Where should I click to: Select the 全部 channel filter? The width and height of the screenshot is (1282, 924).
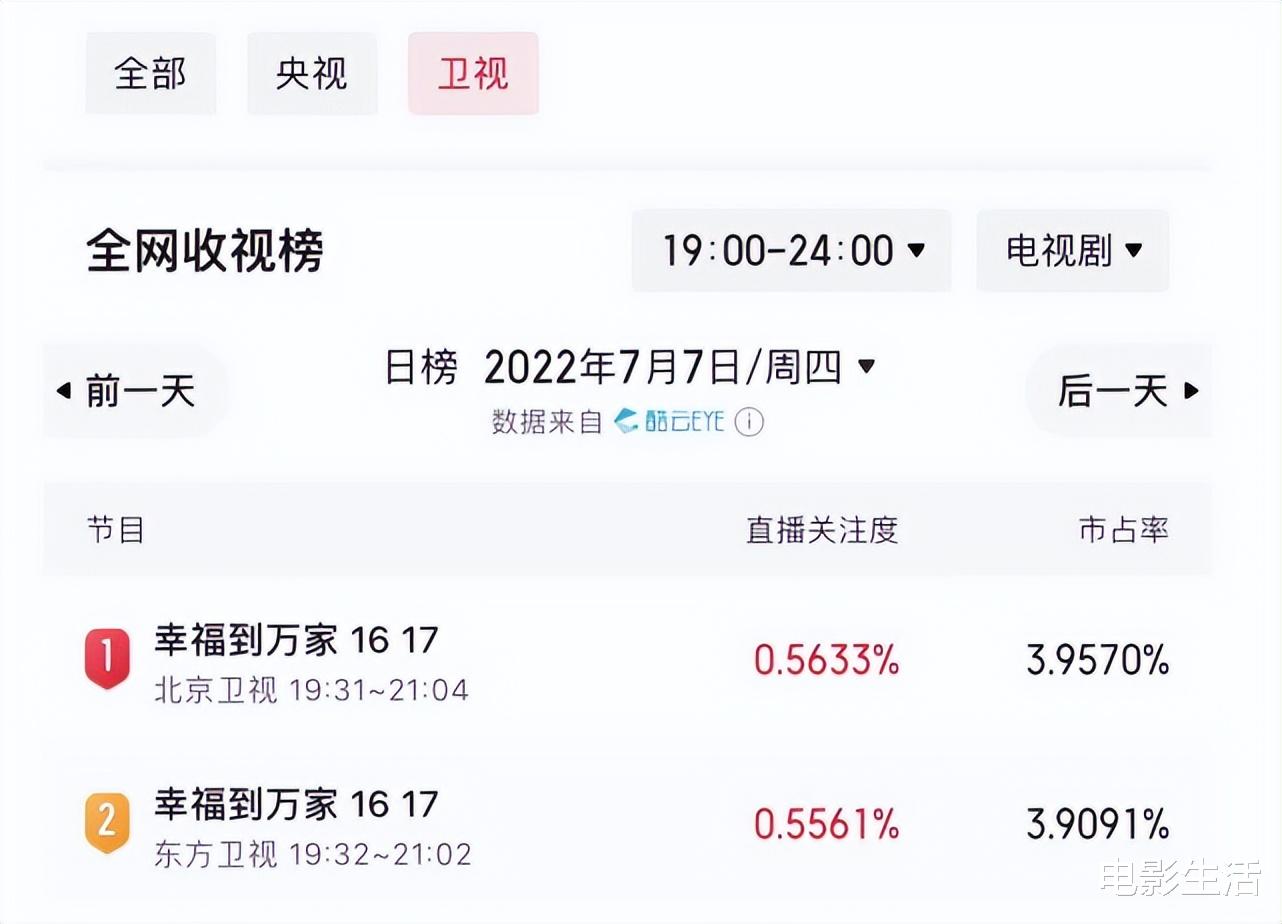[x=151, y=74]
